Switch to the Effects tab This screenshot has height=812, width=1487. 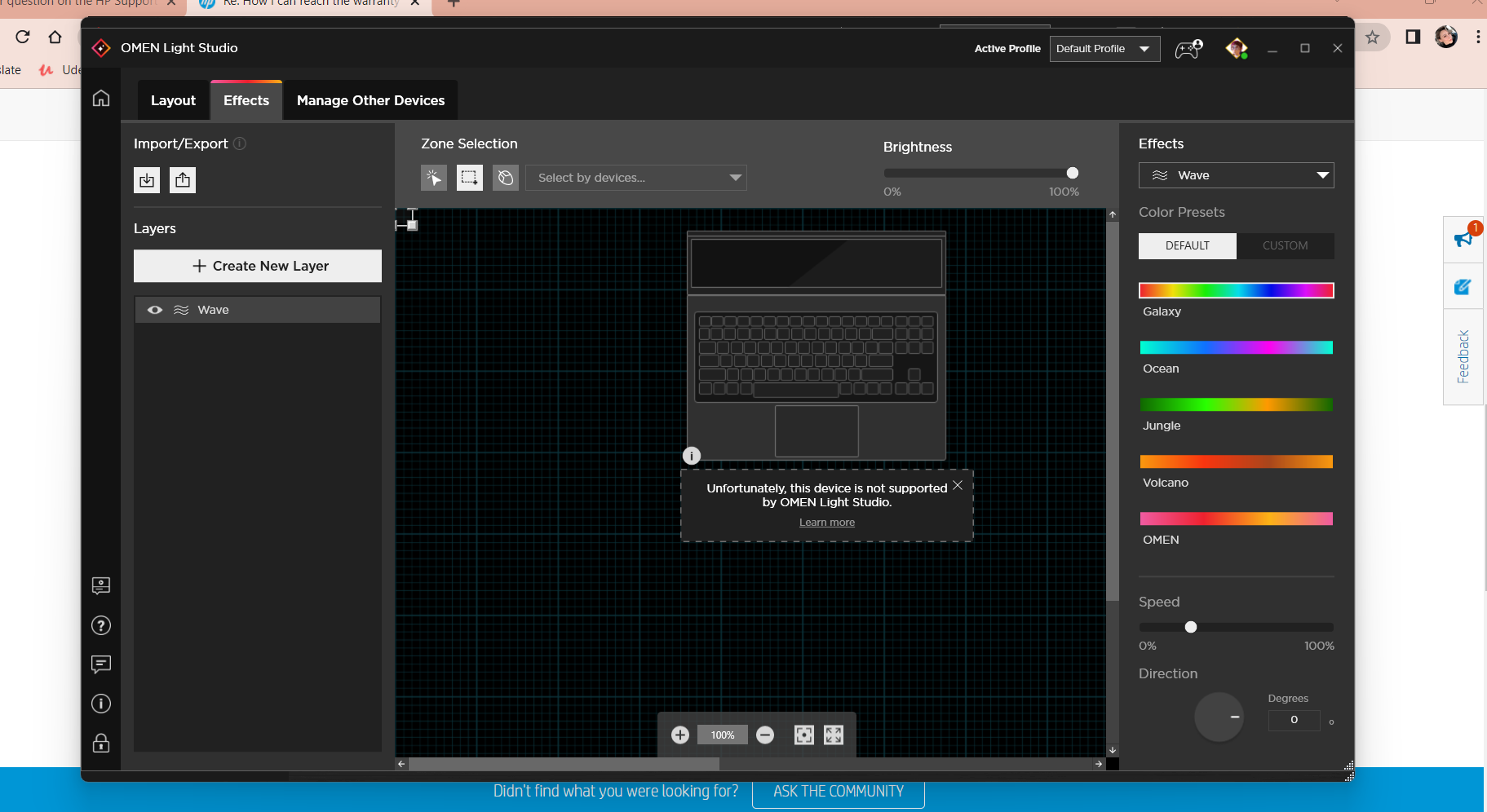click(x=246, y=100)
